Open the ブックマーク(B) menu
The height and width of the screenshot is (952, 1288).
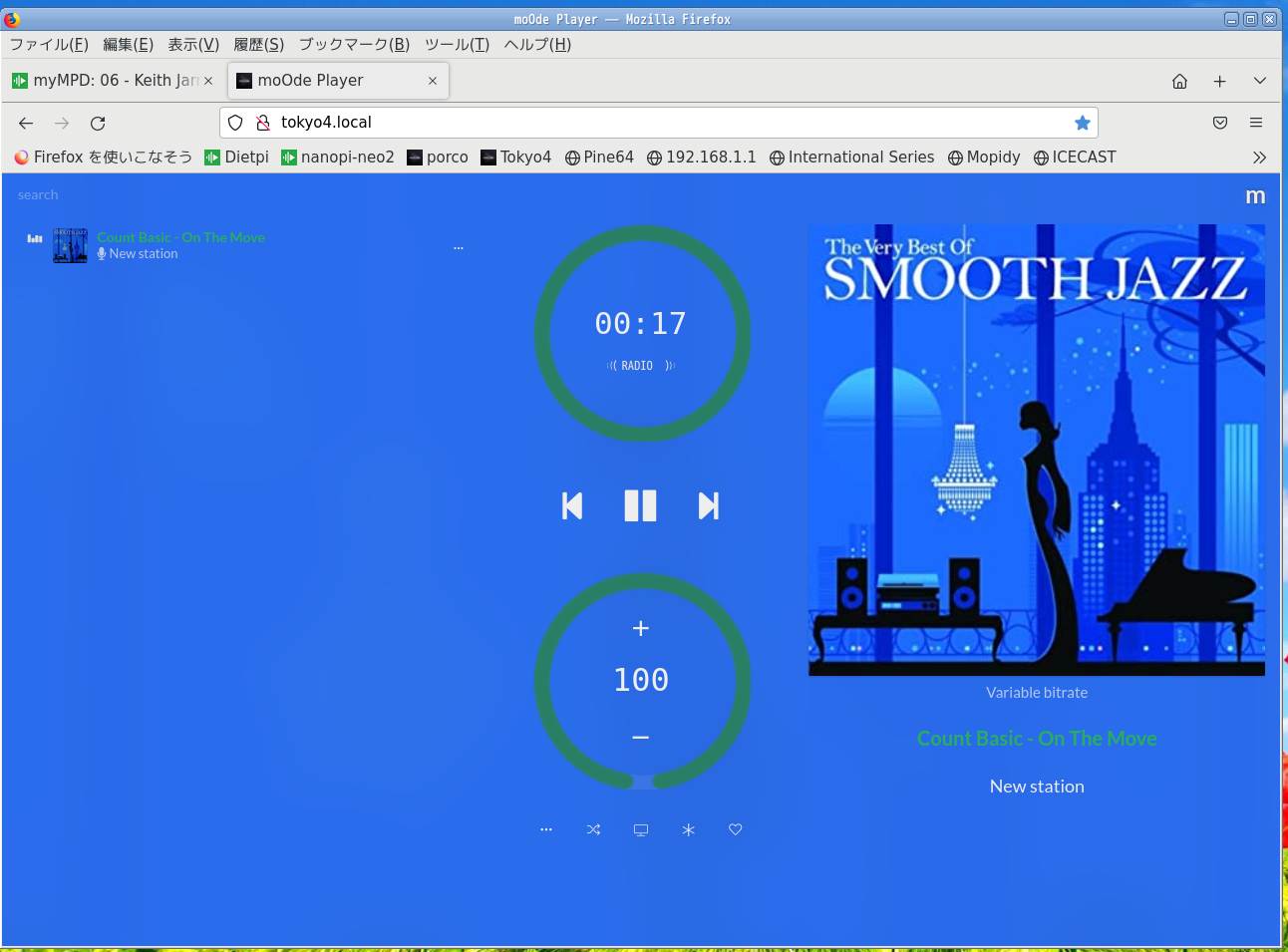(x=354, y=45)
